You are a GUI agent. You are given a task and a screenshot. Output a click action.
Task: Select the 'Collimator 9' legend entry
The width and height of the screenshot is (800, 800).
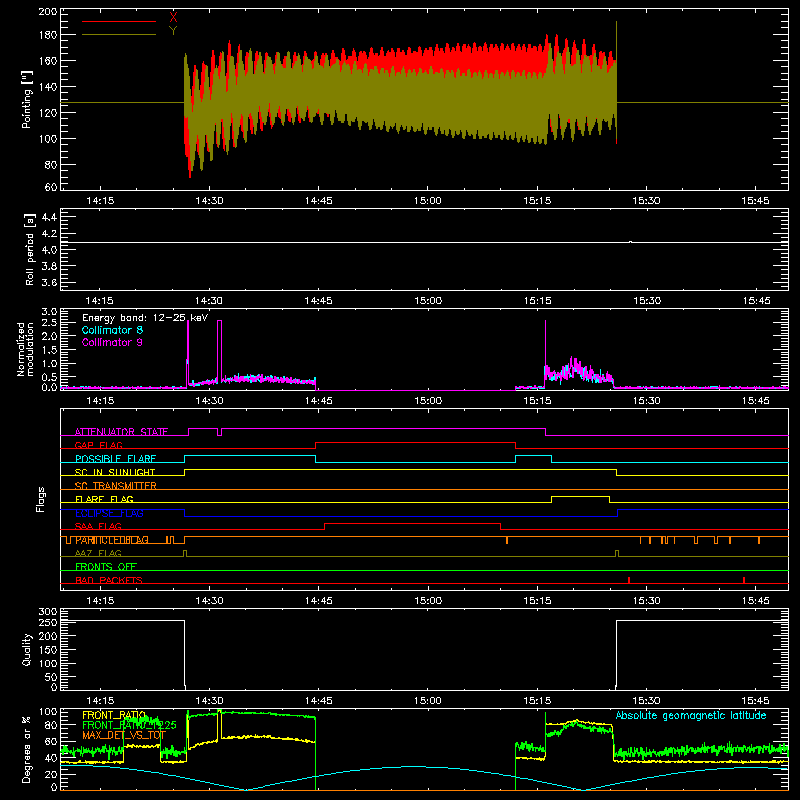coord(112,342)
